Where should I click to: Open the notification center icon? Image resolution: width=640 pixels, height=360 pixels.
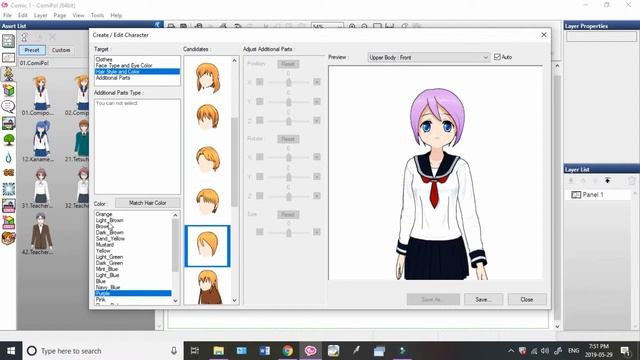625,351
